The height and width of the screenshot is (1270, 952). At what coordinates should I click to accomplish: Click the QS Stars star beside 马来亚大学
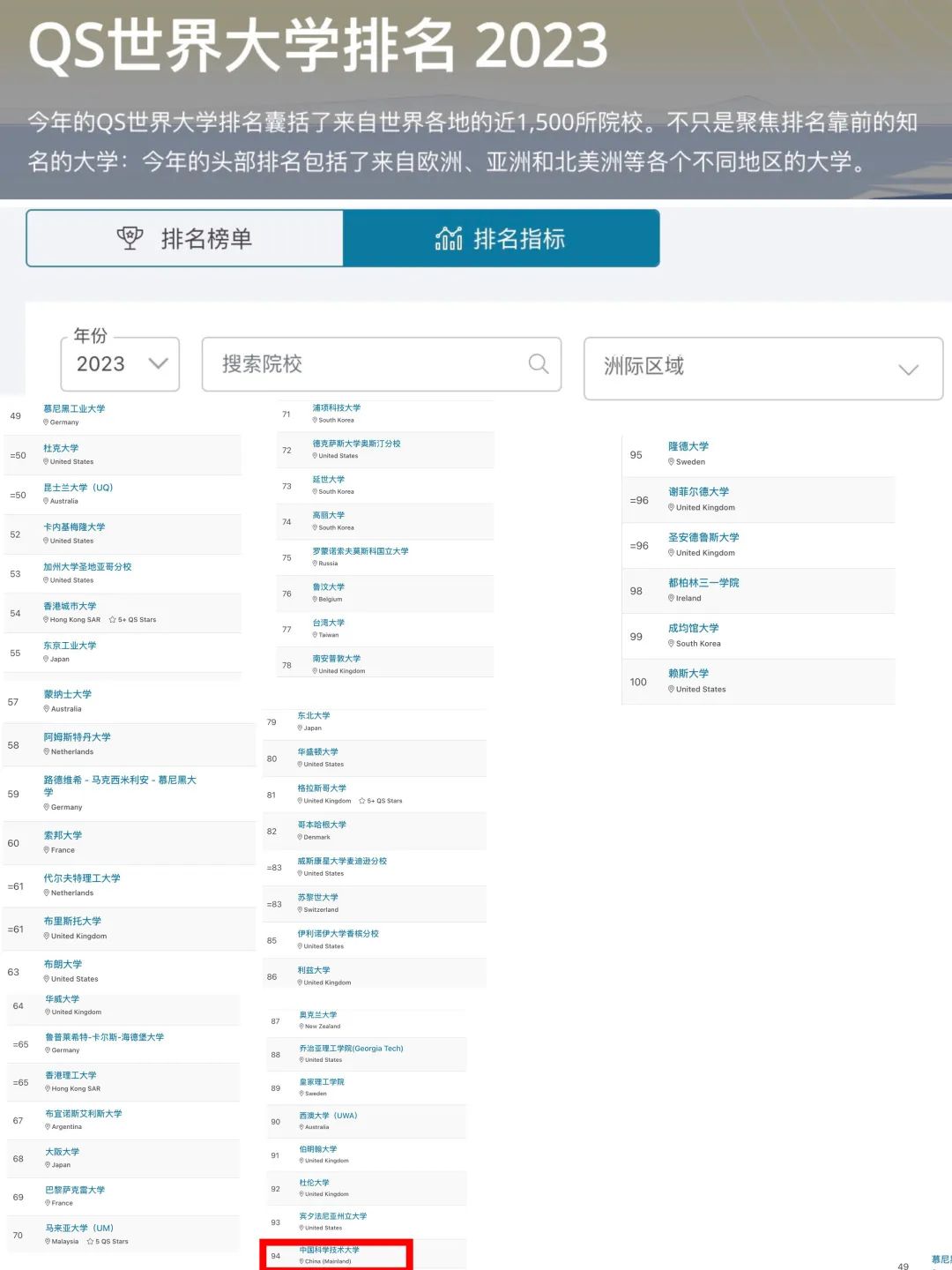click(x=90, y=1242)
